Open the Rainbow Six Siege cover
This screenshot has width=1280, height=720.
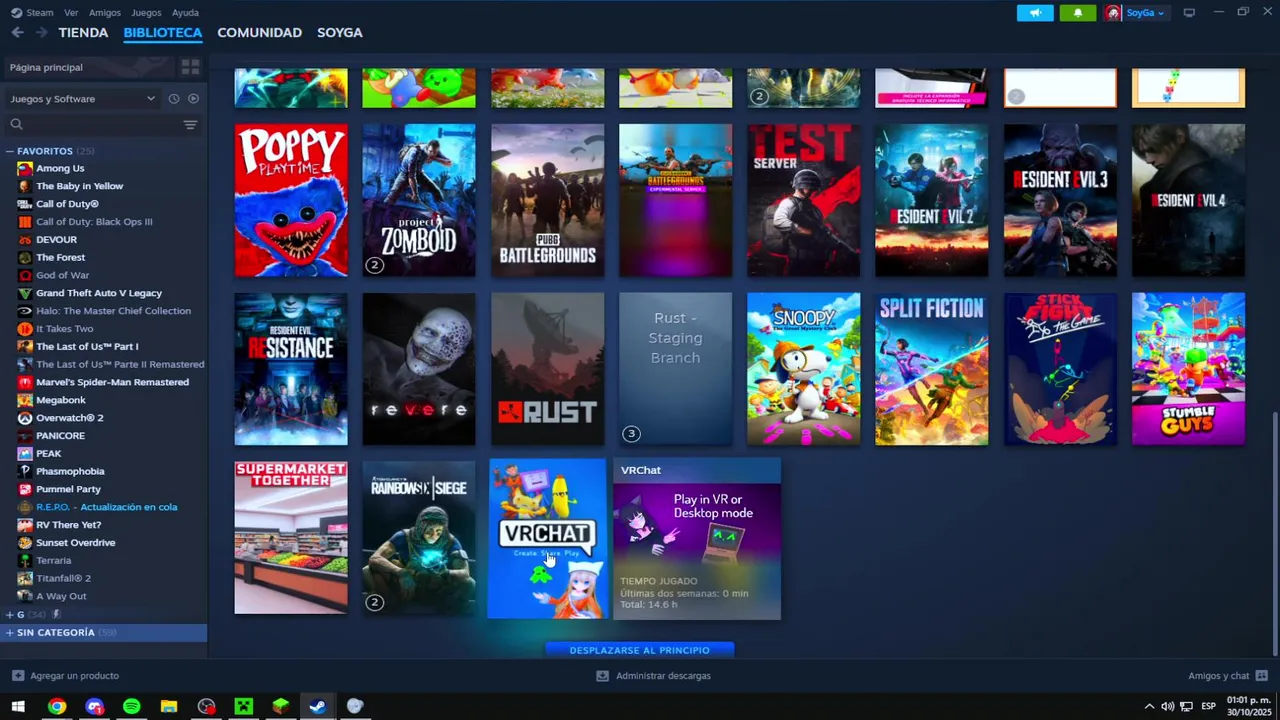coord(419,538)
